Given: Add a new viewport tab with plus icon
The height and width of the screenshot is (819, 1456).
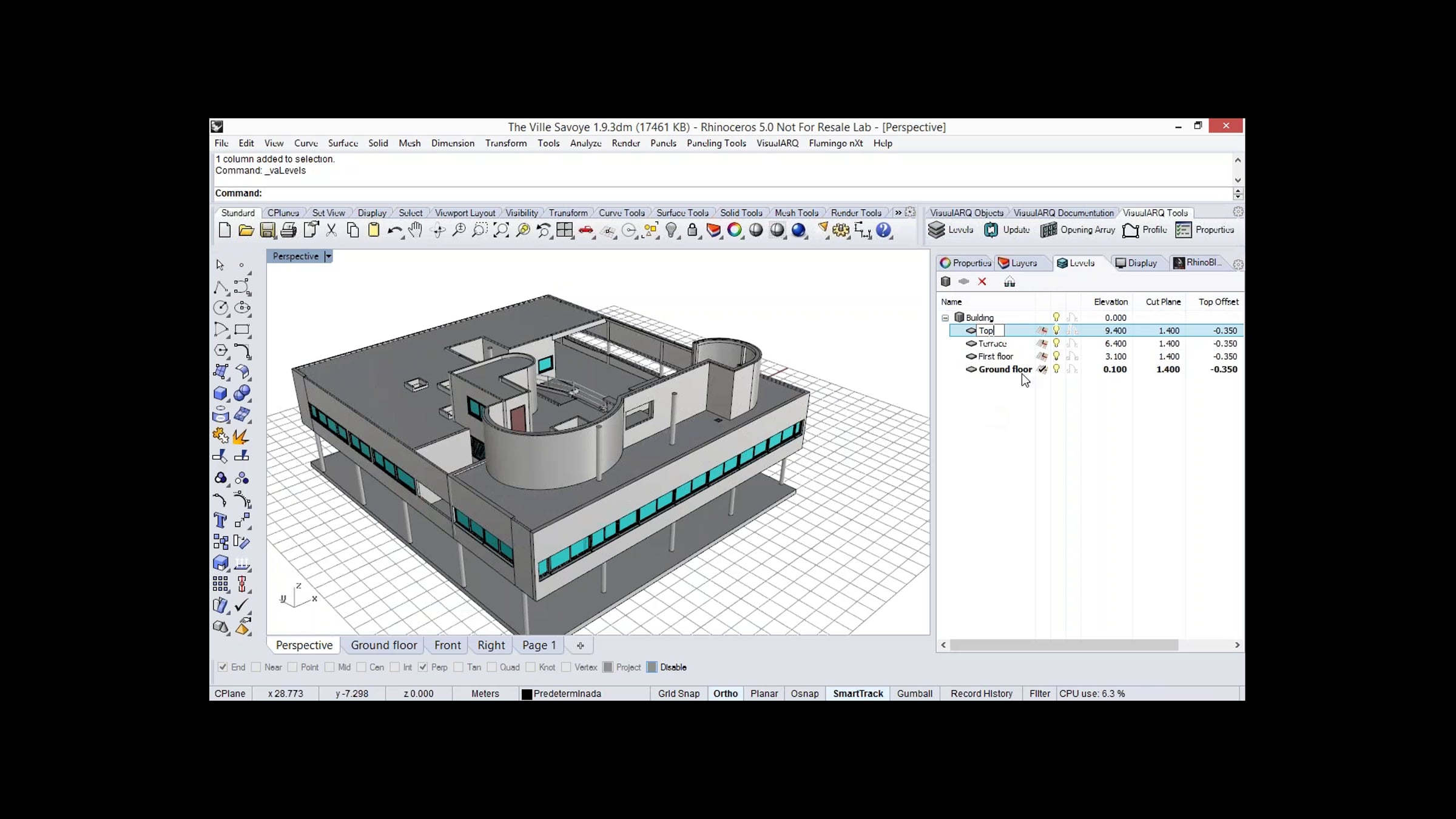Looking at the screenshot, I should point(580,645).
